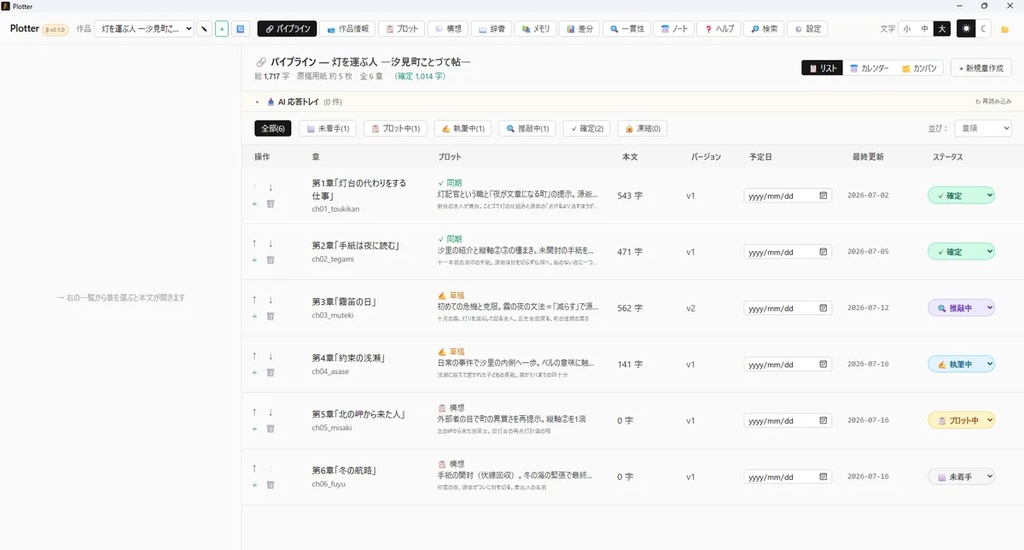Delete chapter 3 using its trash icon
Screen dimensions: 1024x550
[270, 316]
